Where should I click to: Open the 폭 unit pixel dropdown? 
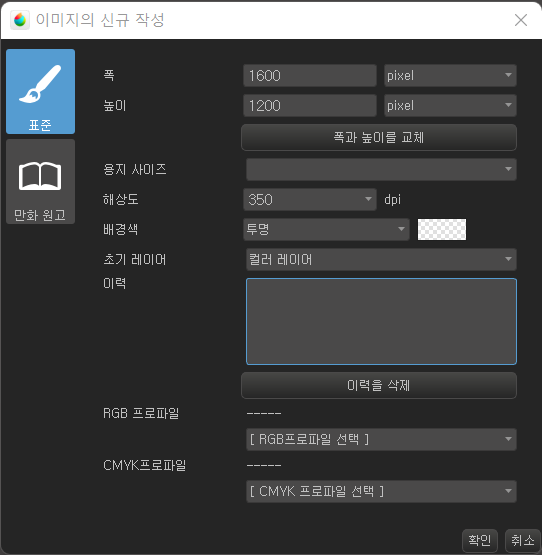click(x=450, y=75)
